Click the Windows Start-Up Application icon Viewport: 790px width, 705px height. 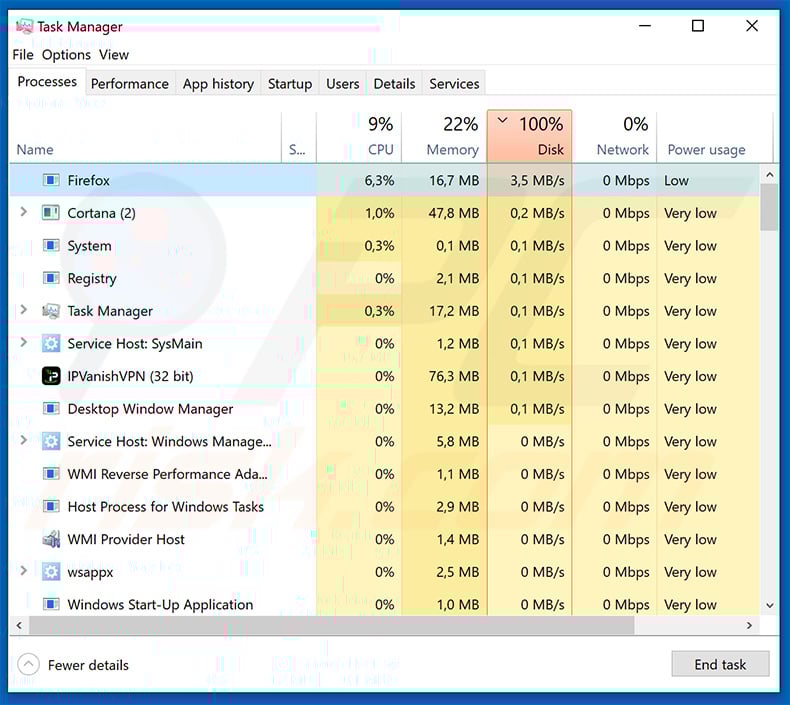point(51,604)
